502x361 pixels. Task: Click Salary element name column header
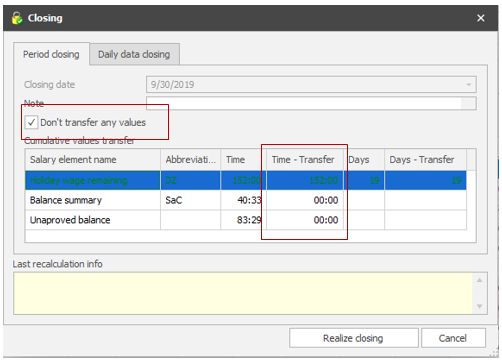[x=93, y=160]
